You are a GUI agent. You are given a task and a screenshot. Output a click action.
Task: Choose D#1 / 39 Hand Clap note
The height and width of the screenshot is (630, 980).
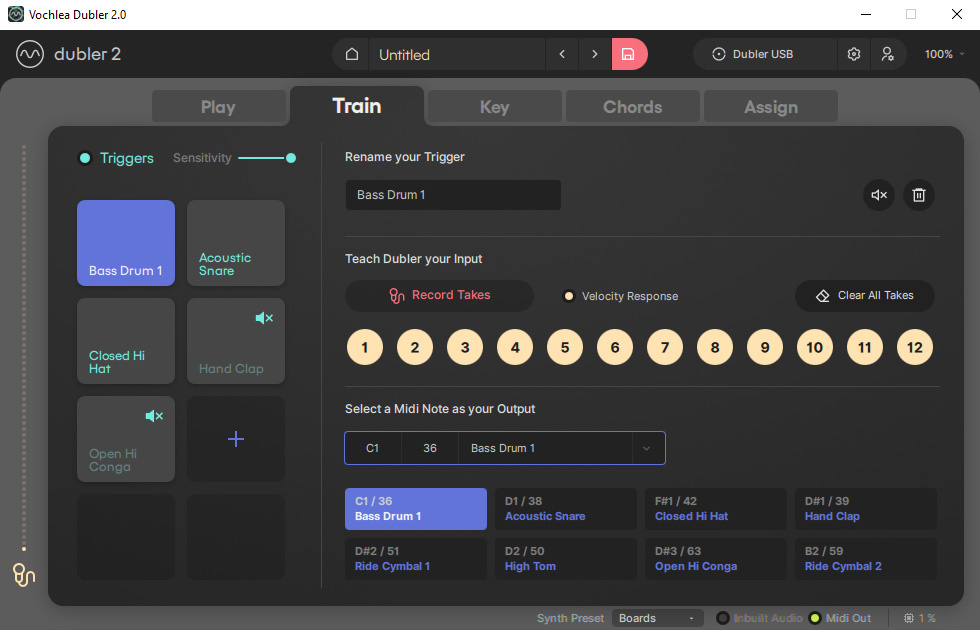(866, 509)
